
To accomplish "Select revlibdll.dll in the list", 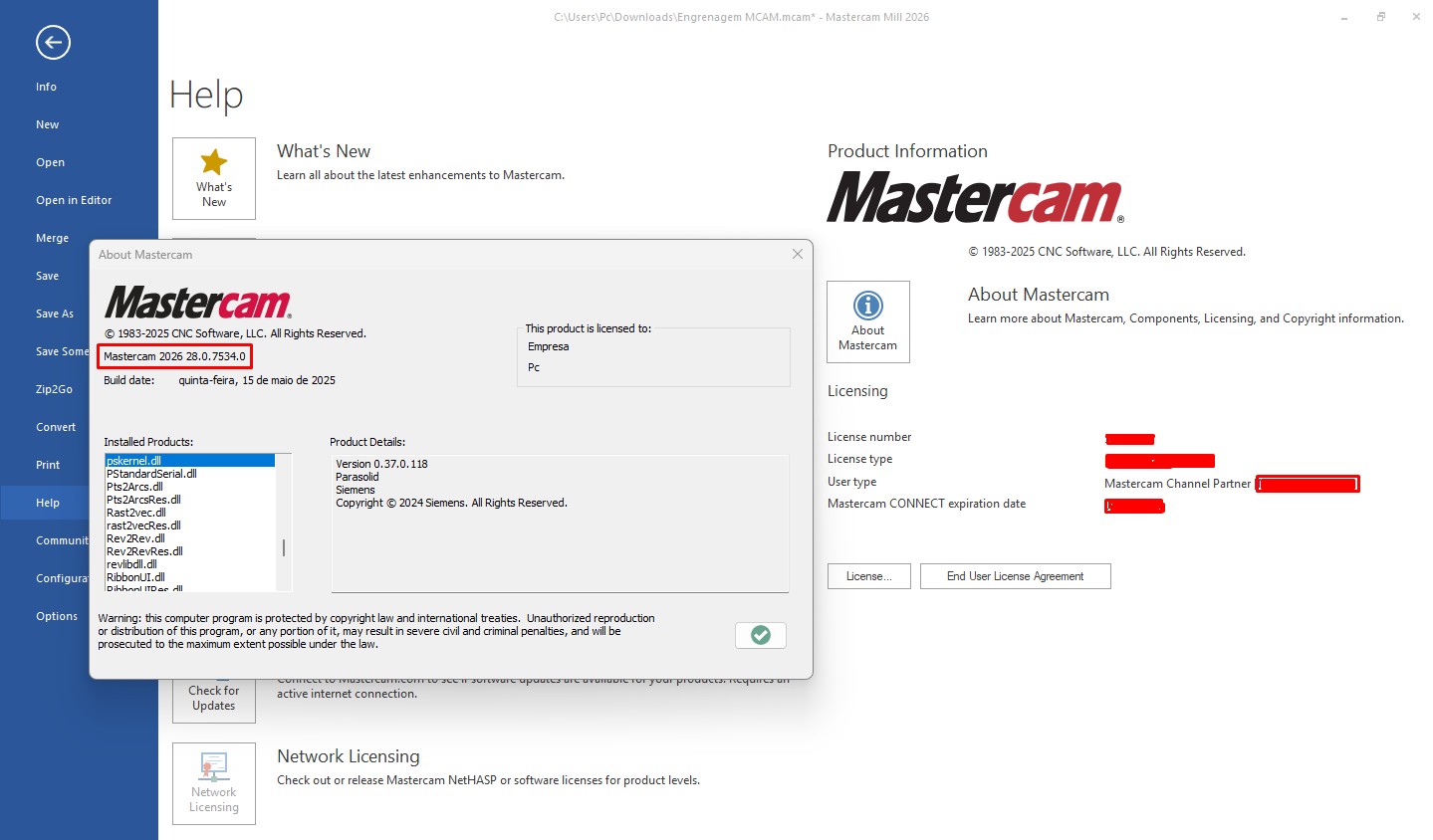I will pos(189,564).
